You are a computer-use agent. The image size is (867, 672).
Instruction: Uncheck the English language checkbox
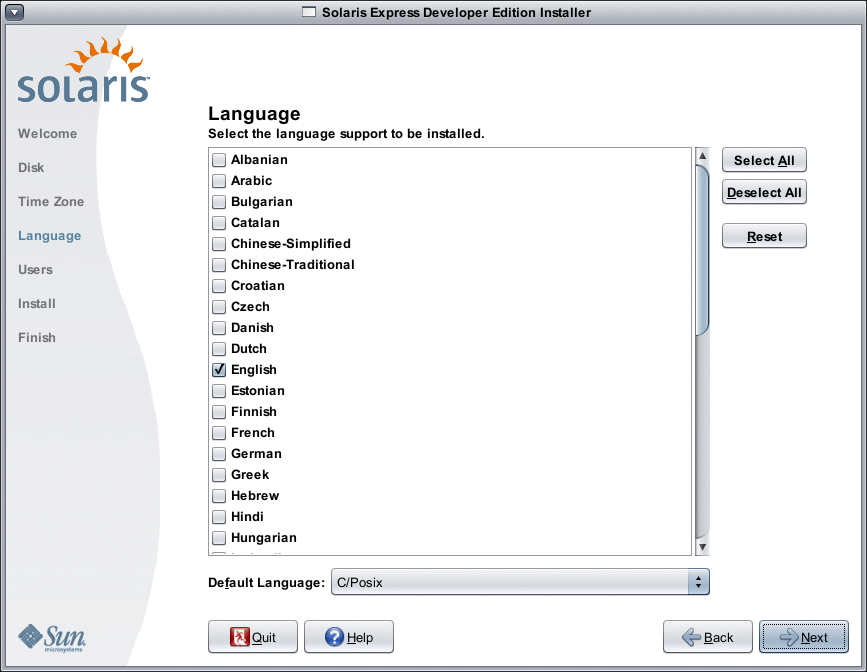218,369
